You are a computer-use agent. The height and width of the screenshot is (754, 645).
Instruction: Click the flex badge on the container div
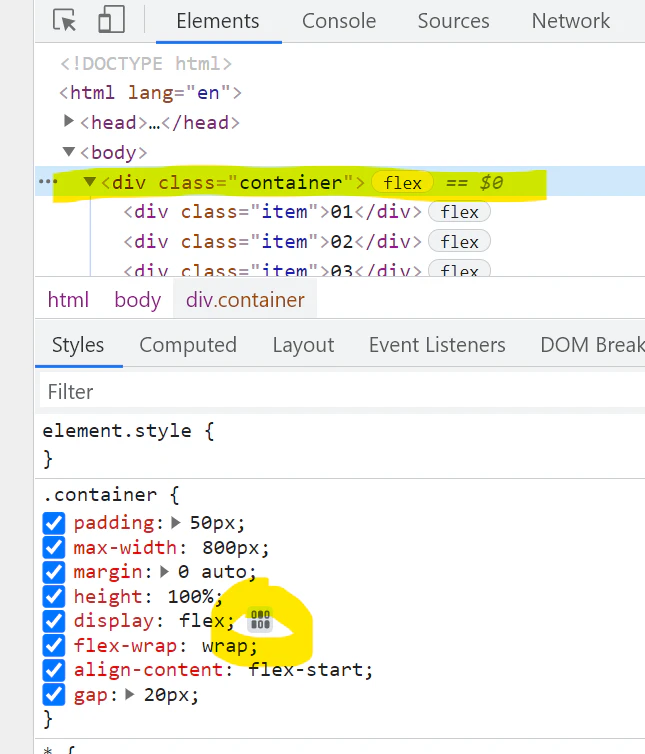(x=403, y=183)
